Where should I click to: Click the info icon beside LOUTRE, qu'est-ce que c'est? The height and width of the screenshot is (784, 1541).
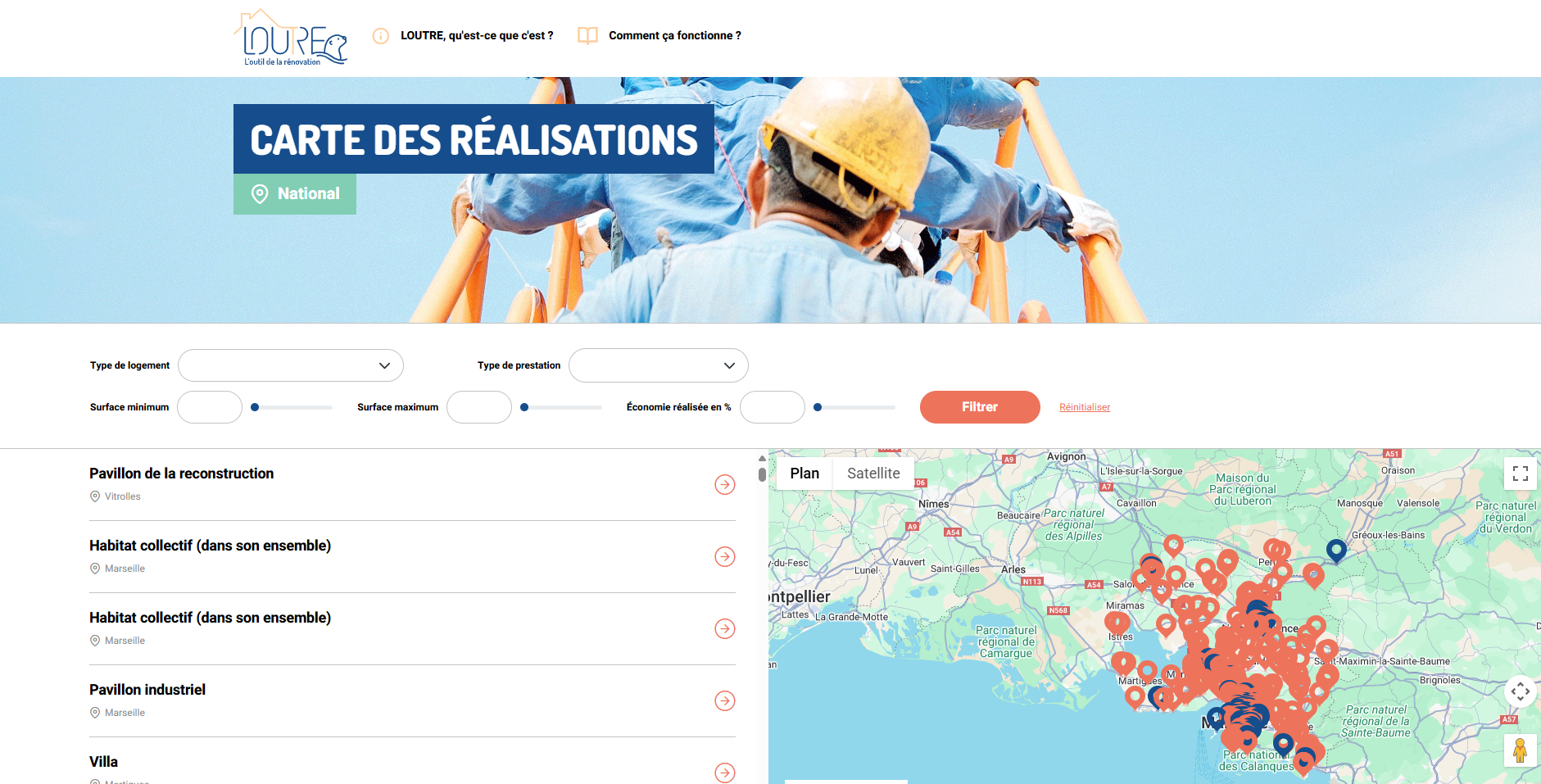381,36
